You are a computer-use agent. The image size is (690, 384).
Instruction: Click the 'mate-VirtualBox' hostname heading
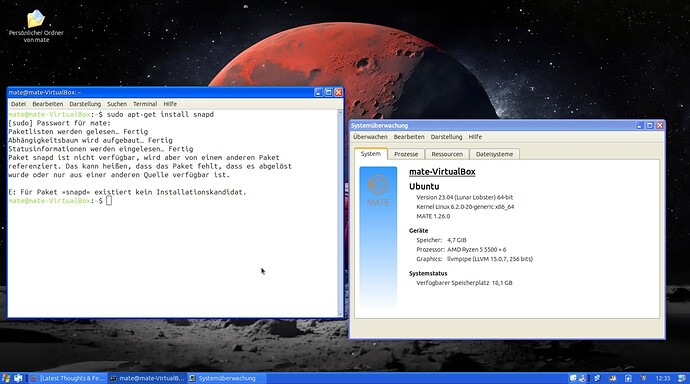[442, 172]
